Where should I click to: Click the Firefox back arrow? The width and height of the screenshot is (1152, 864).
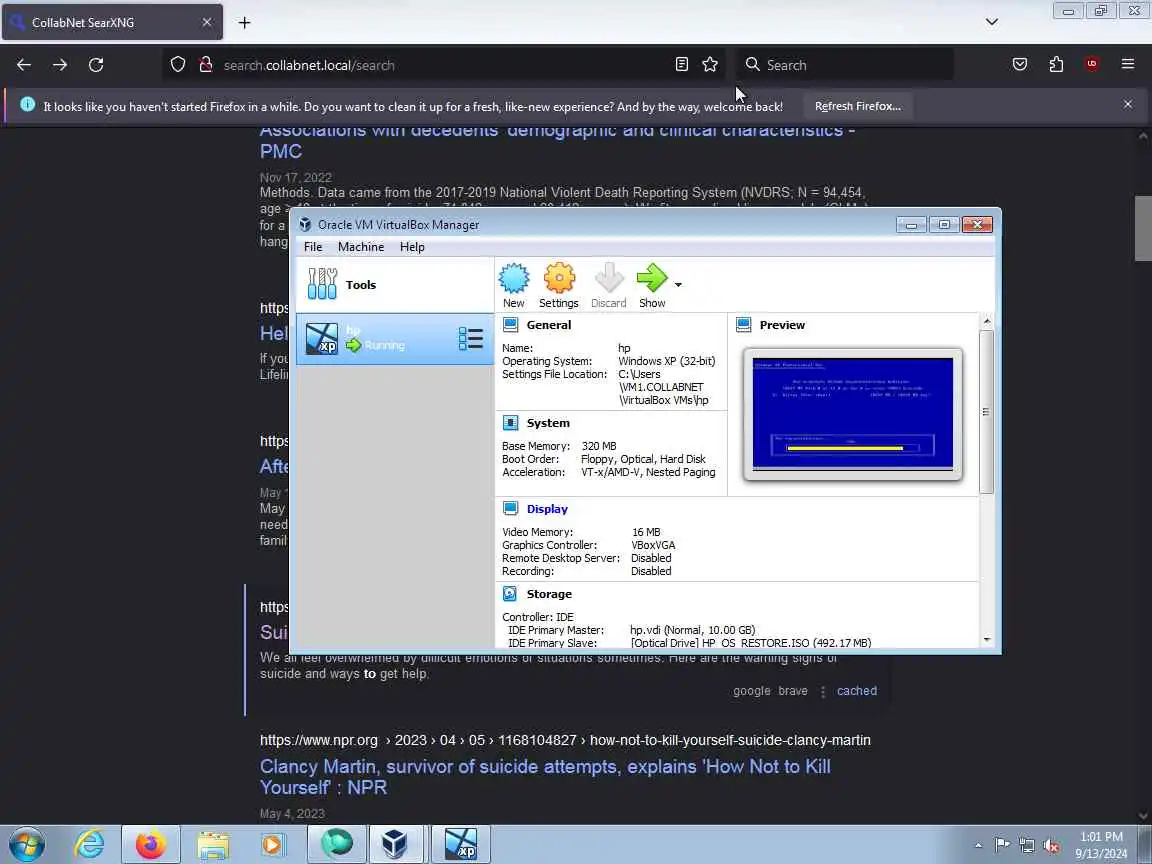point(24,65)
